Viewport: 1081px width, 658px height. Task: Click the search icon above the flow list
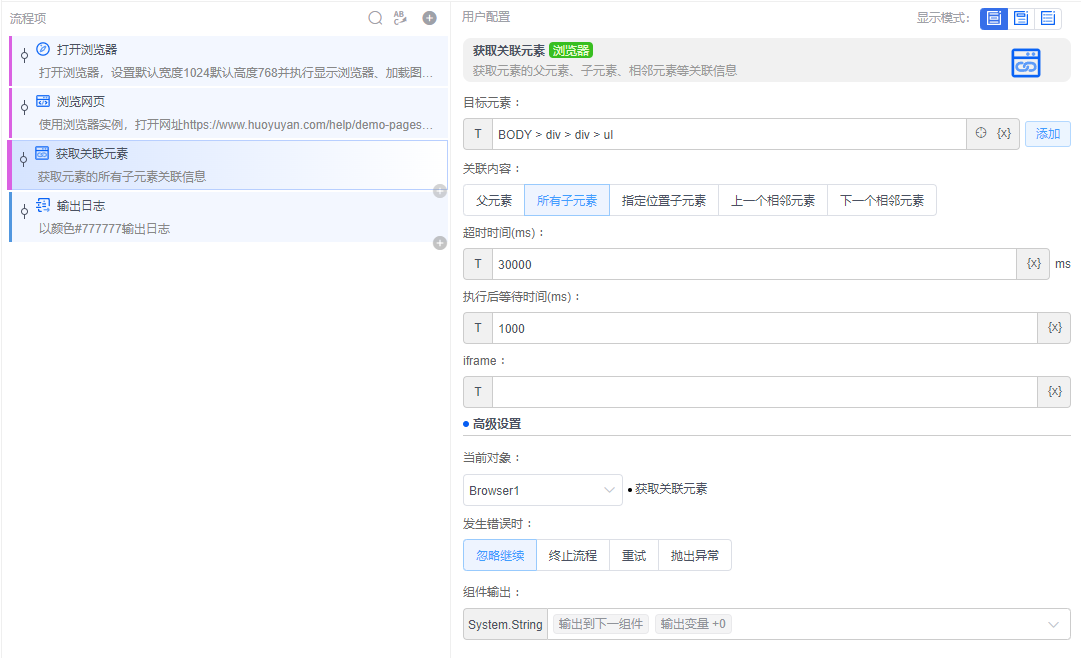375,17
